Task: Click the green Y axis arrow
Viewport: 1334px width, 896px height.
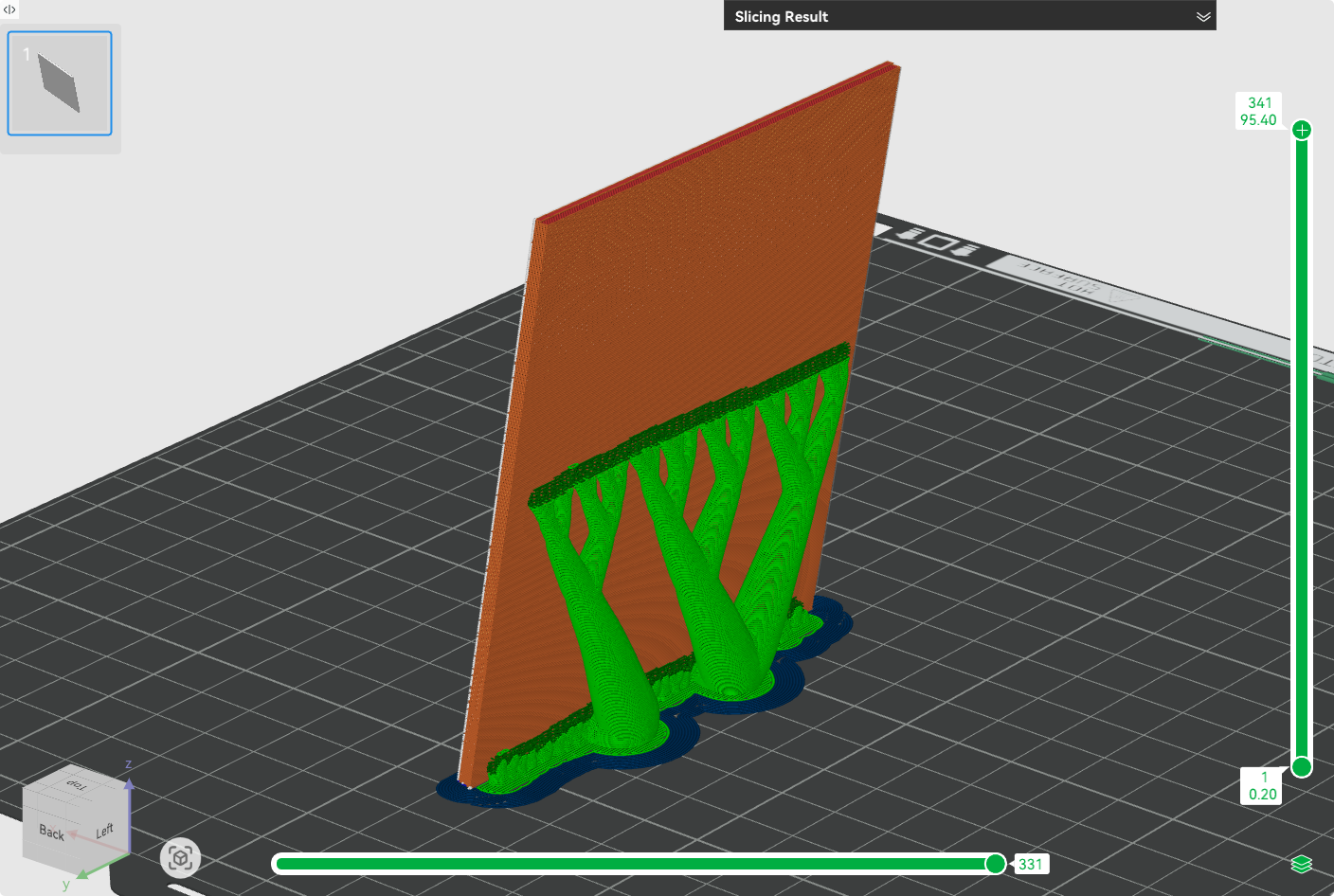Action: click(82, 872)
